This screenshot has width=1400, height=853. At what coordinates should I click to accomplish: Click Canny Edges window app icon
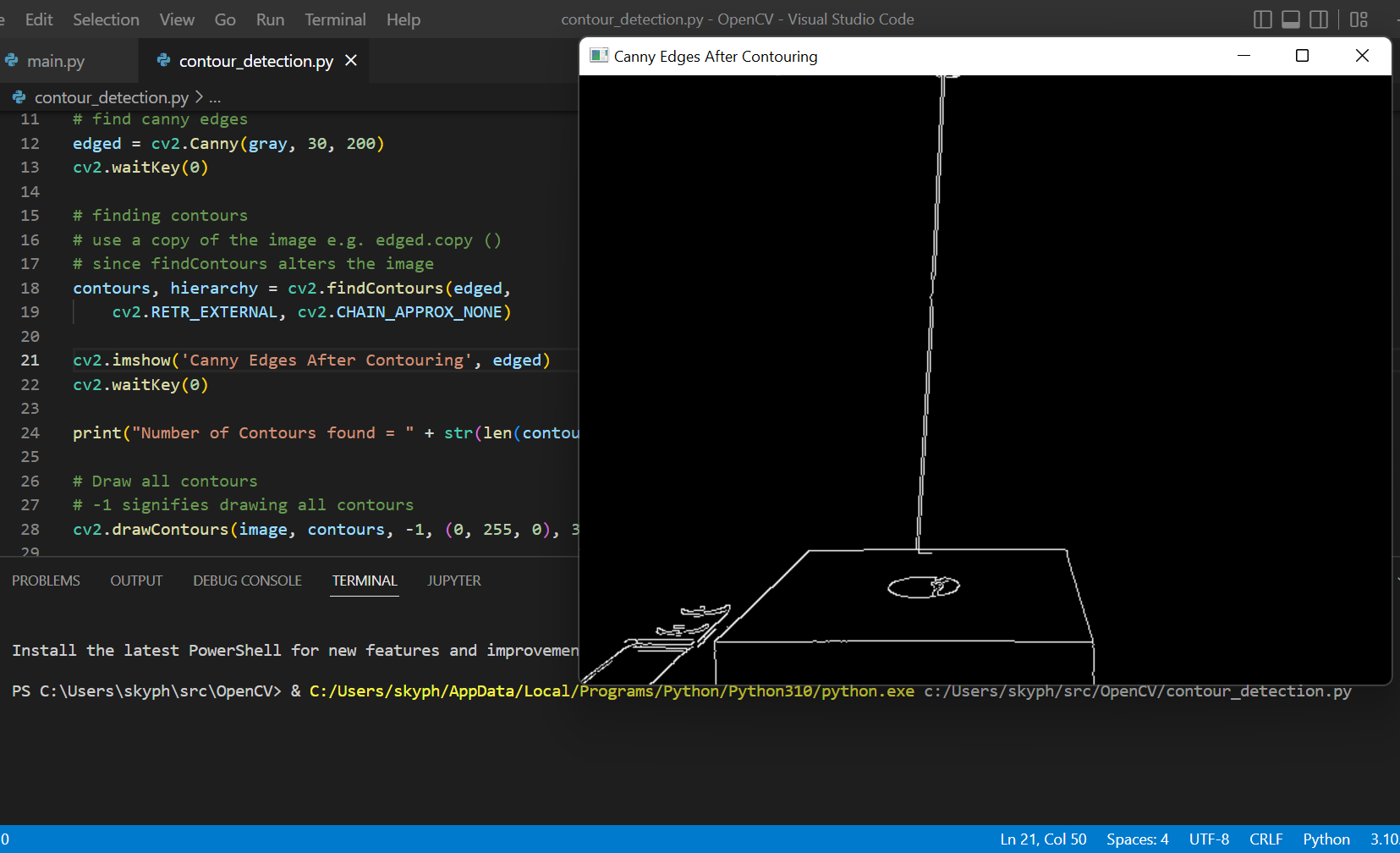point(599,56)
